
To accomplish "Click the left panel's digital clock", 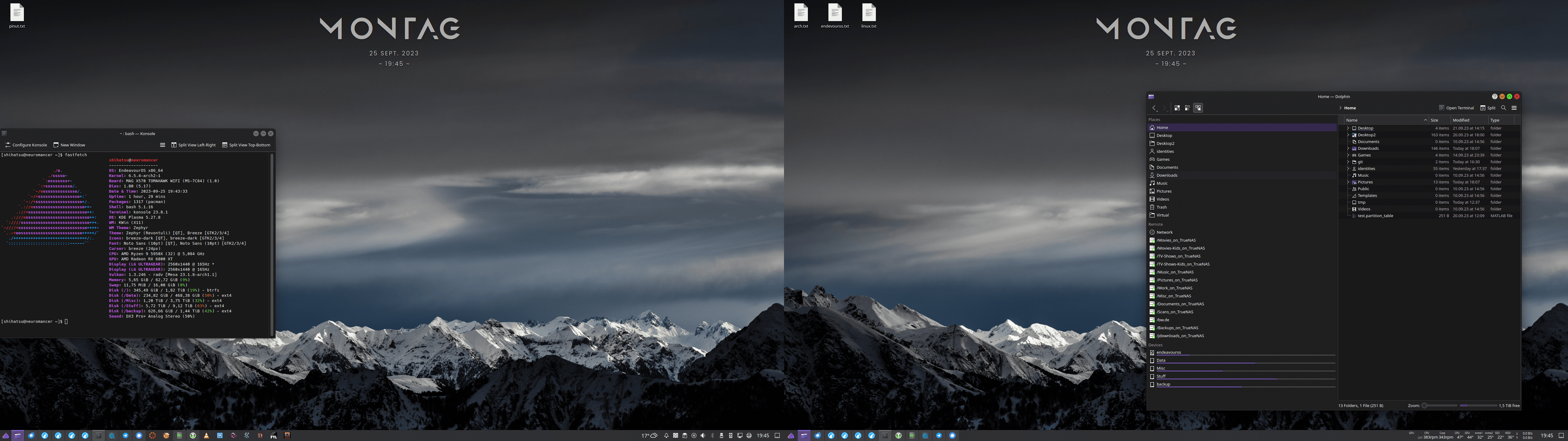I will [x=763, y=435].
